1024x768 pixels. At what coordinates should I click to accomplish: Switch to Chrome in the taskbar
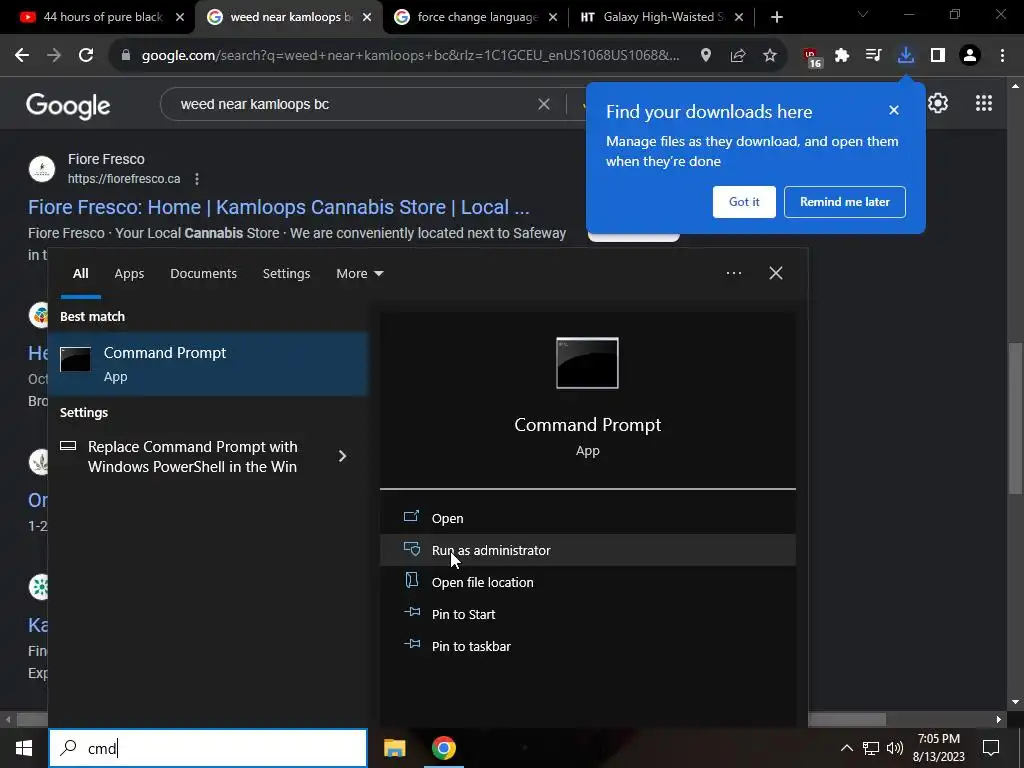pos(443,748)
